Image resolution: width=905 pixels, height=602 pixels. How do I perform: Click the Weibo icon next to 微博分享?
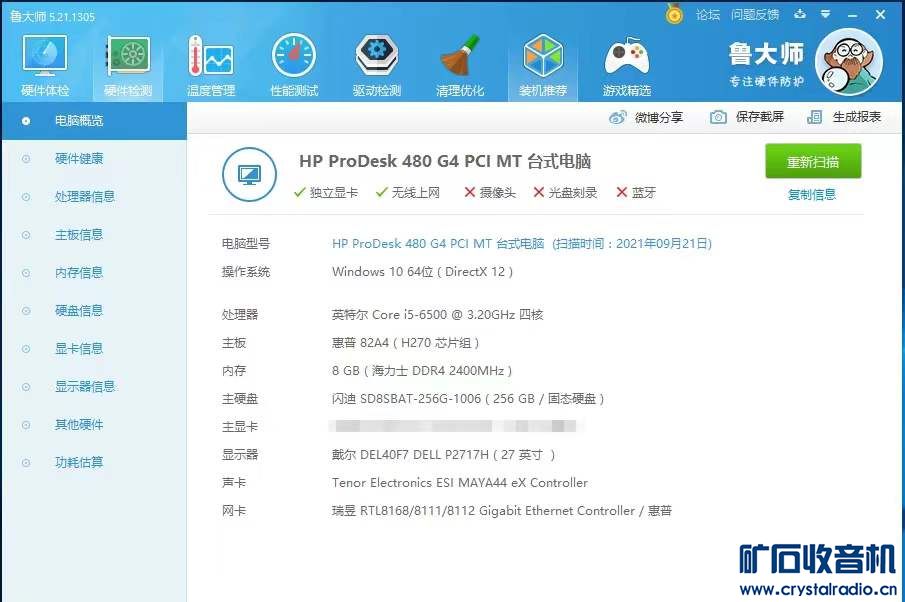pyautogui.click(x=618, y=118)
